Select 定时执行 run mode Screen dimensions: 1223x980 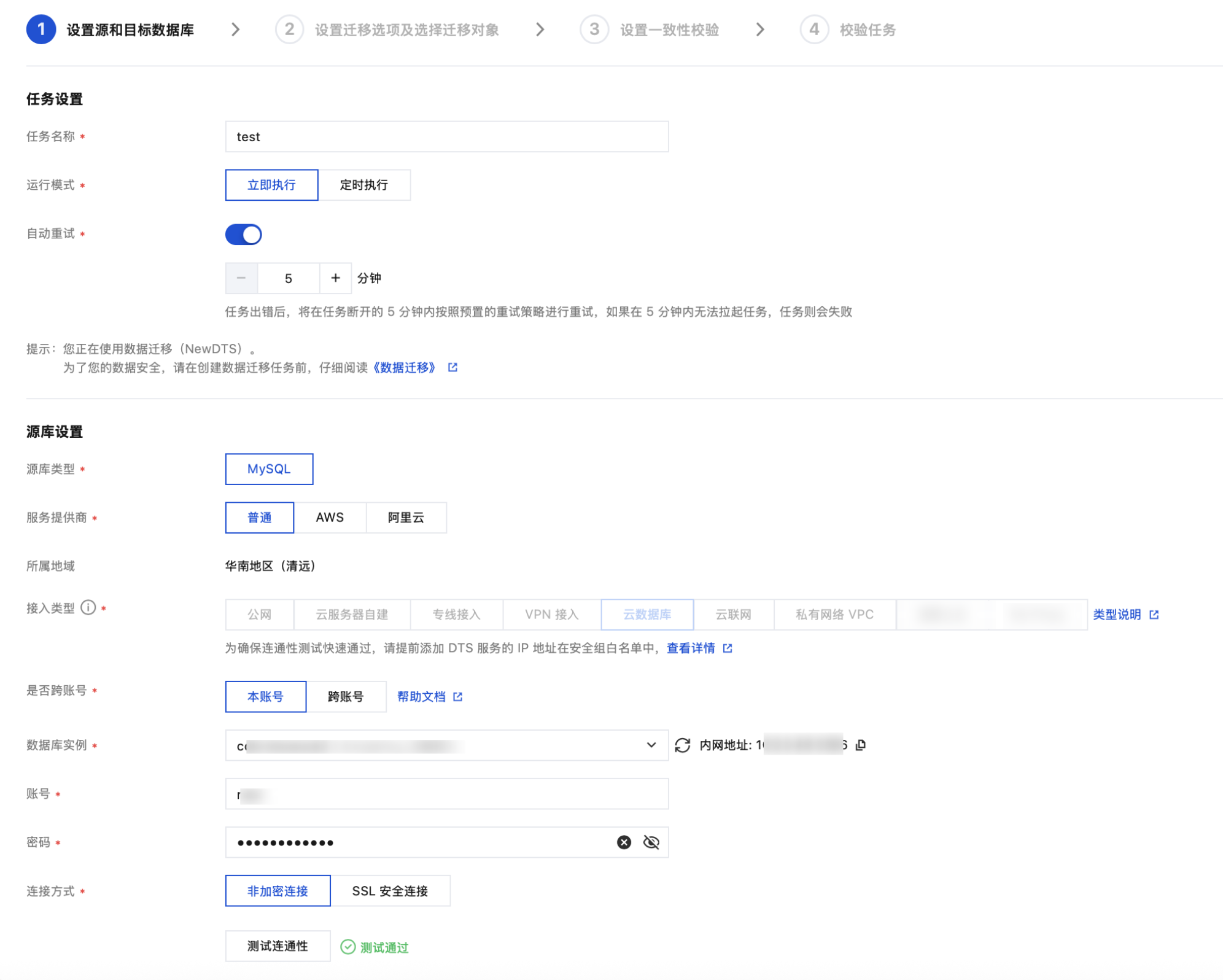(x=364, y=185)
